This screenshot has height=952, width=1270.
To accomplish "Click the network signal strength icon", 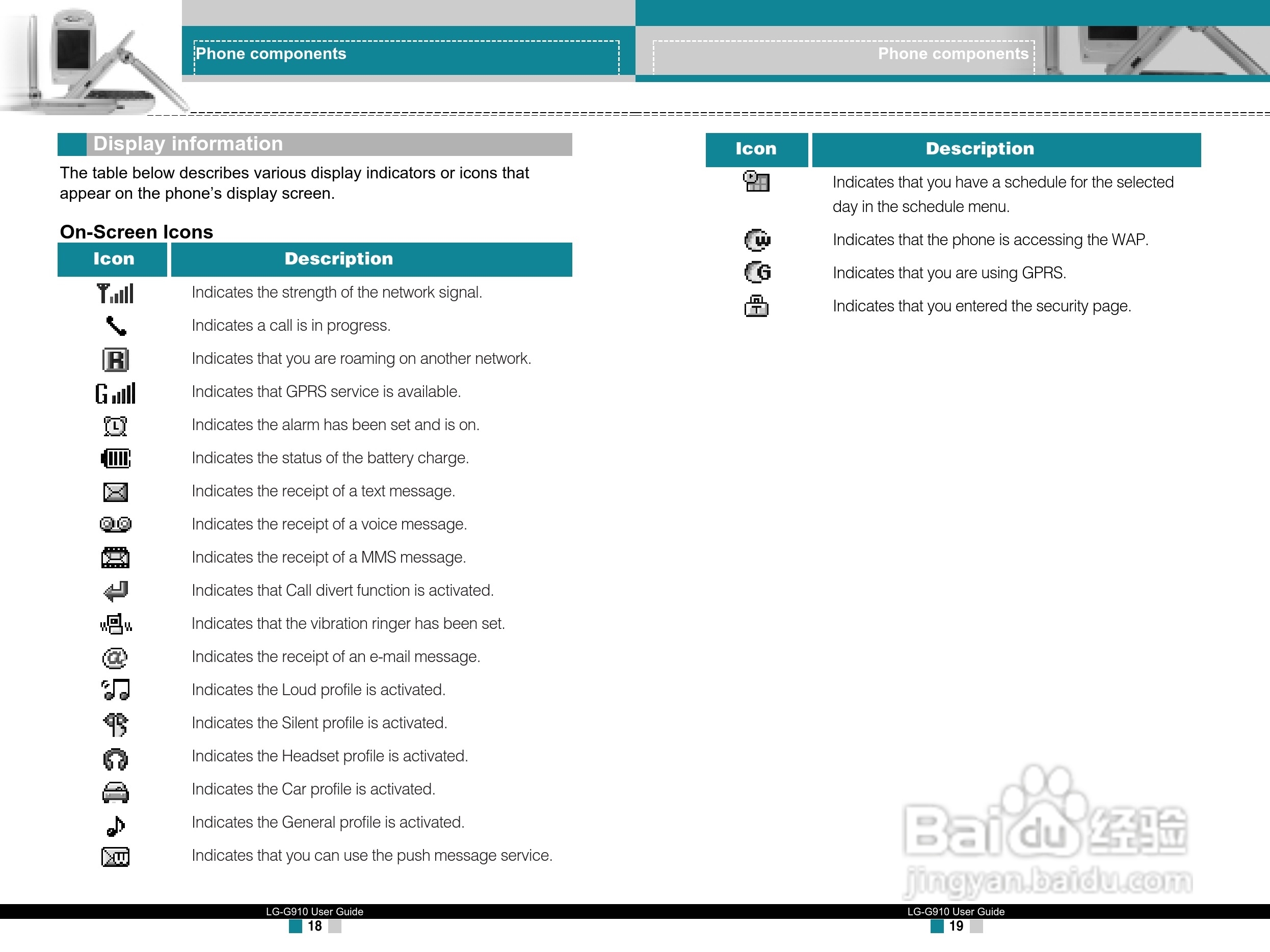I will tap(115, 294).
